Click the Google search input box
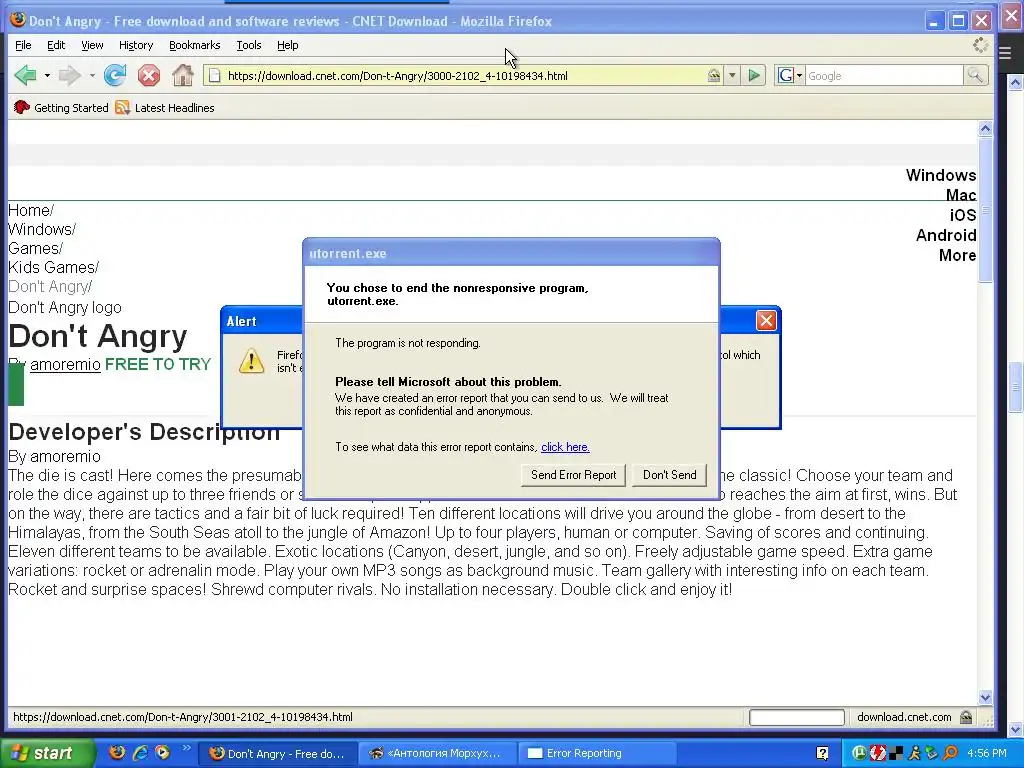Screen dimensions: 1024x768 (884, 76)
